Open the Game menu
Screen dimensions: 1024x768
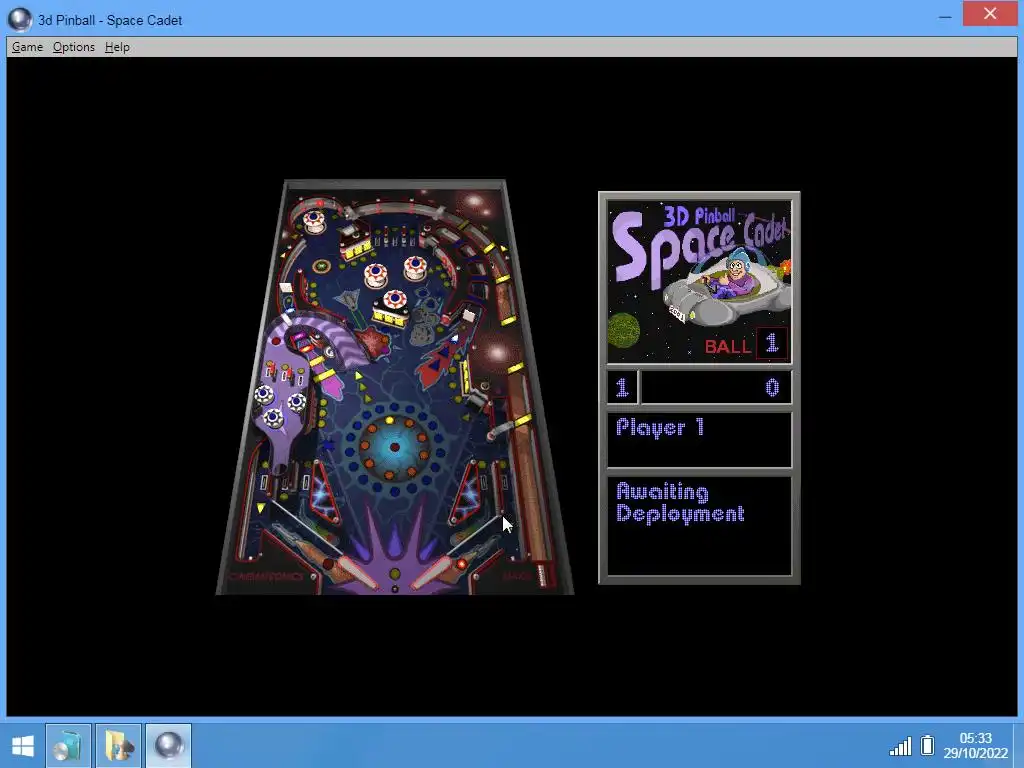coord(27,47)
